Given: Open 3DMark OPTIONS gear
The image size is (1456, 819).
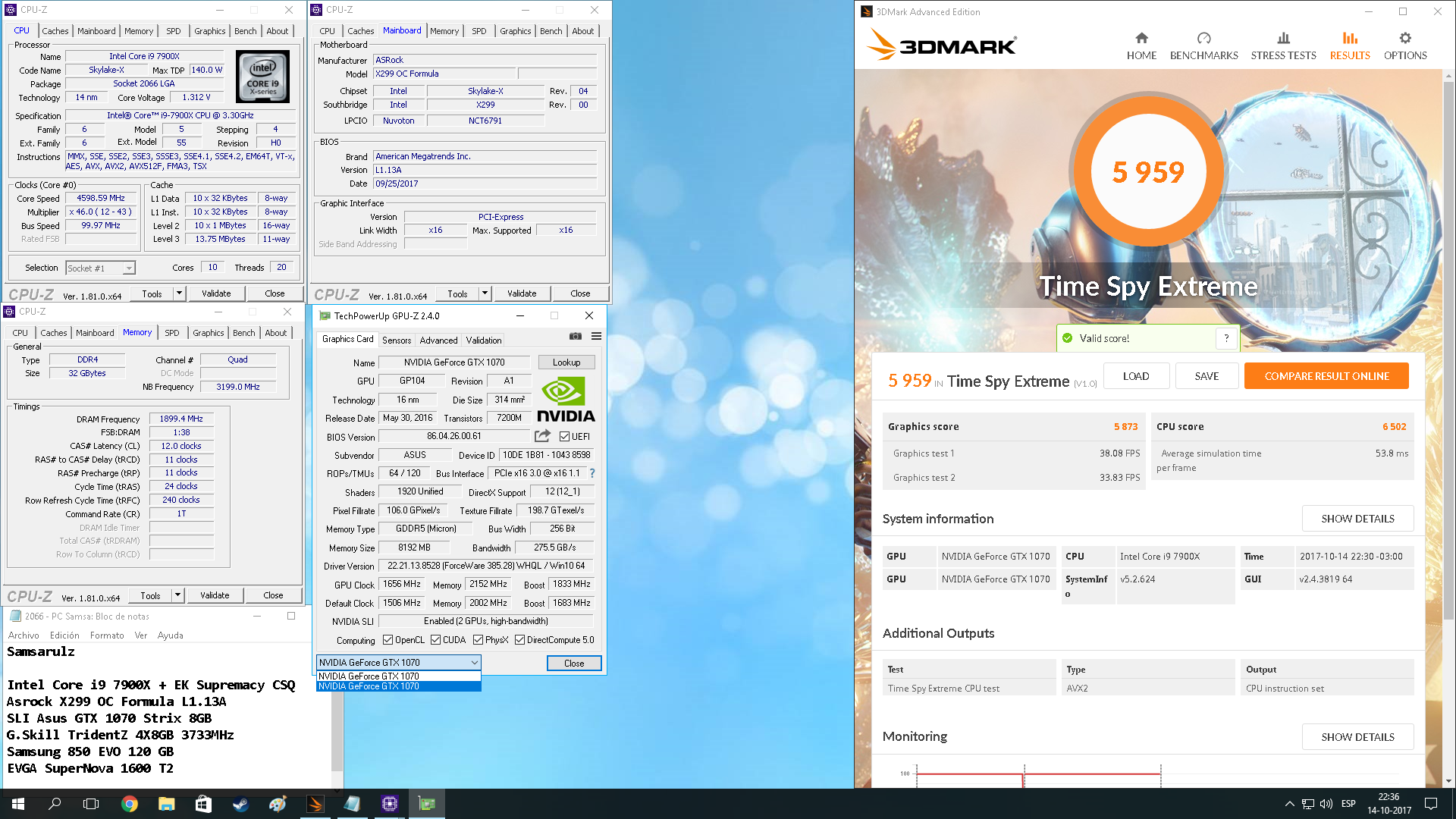Looking at the screenshot, I should [x=1405, y=46].
